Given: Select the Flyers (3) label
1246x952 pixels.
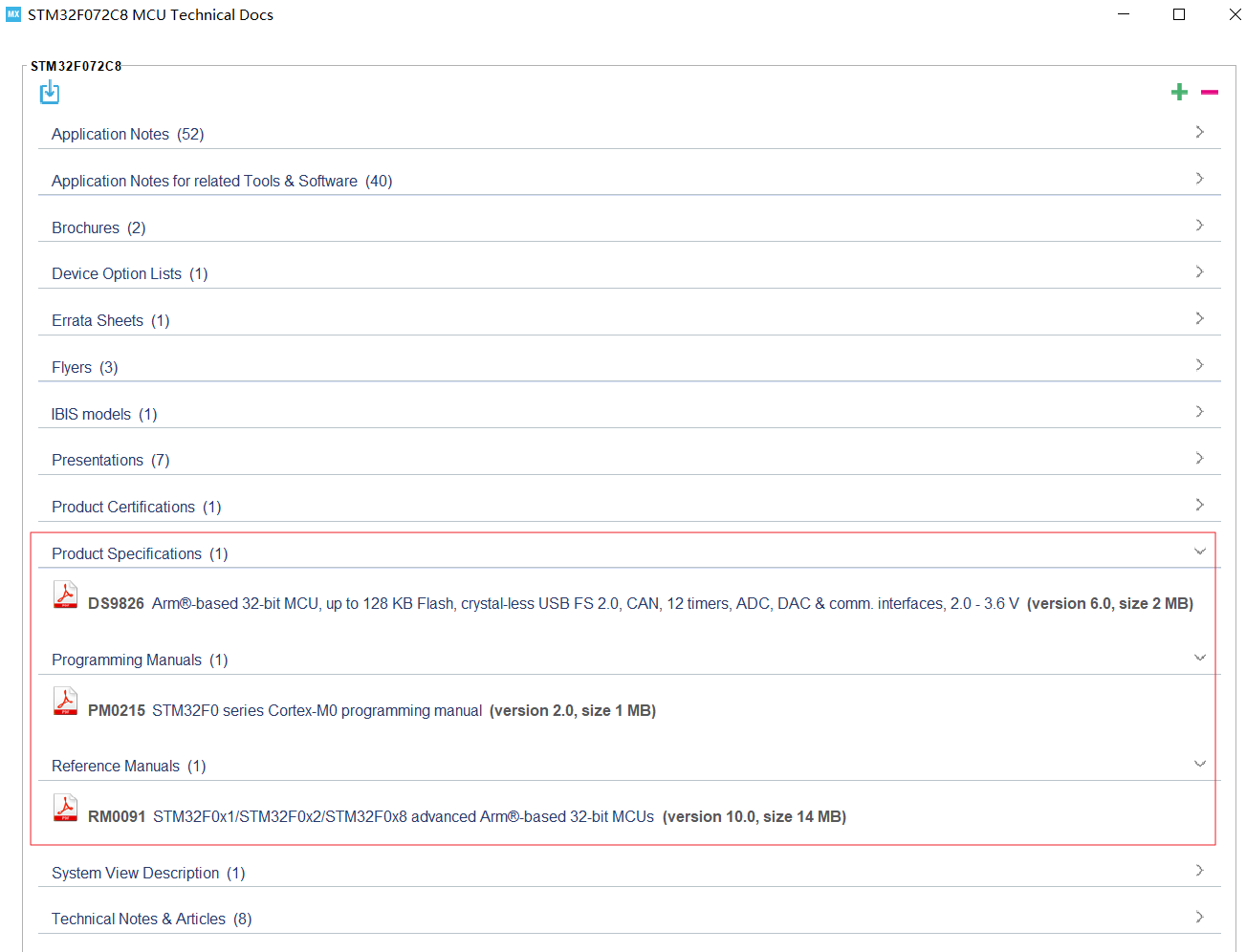Looking at the screenshot, I should [x=85, y=368].
